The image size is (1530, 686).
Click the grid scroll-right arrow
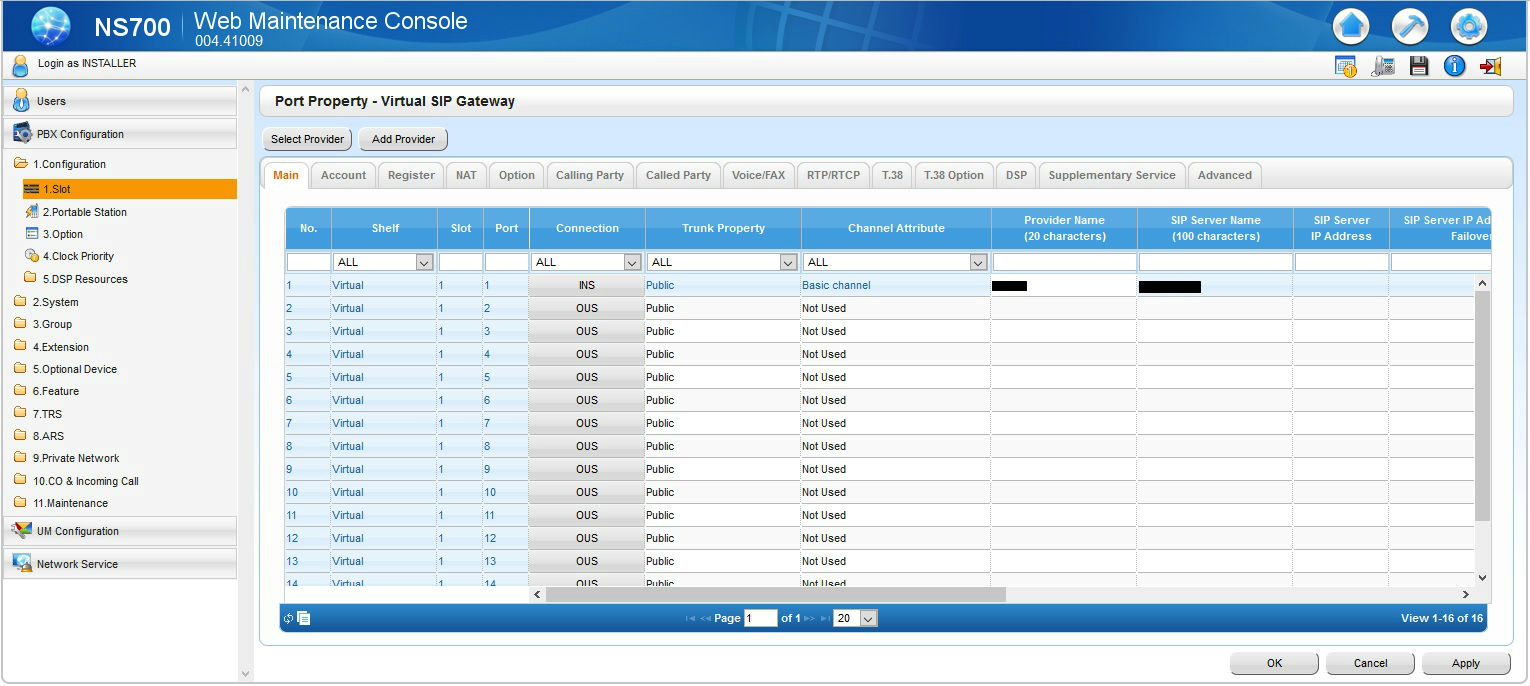coord(1466,594)
